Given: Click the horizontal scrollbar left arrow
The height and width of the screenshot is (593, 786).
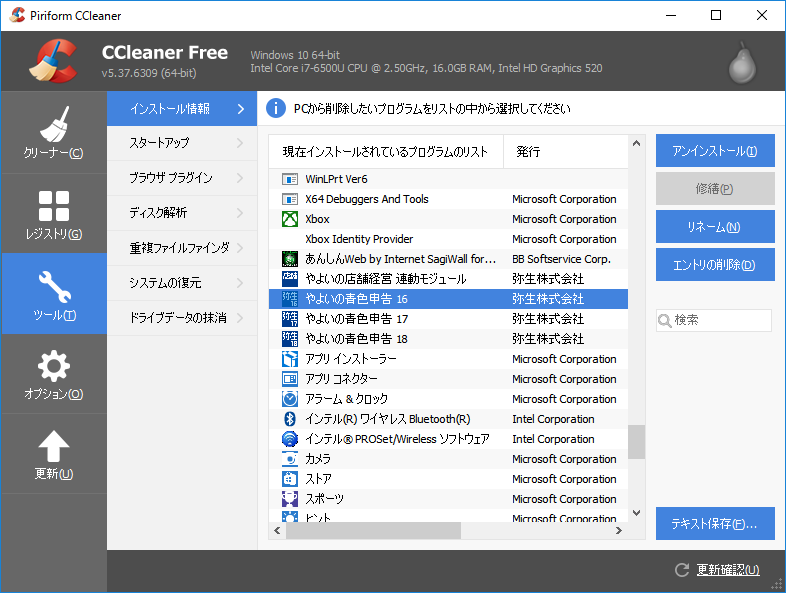Looking at the screenshot, I should click(277, 530).
